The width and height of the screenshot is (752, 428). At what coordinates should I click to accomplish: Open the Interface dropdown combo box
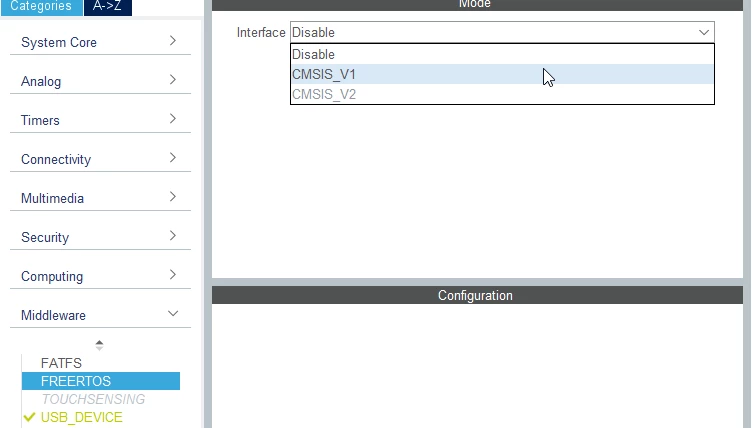point(502,32)
